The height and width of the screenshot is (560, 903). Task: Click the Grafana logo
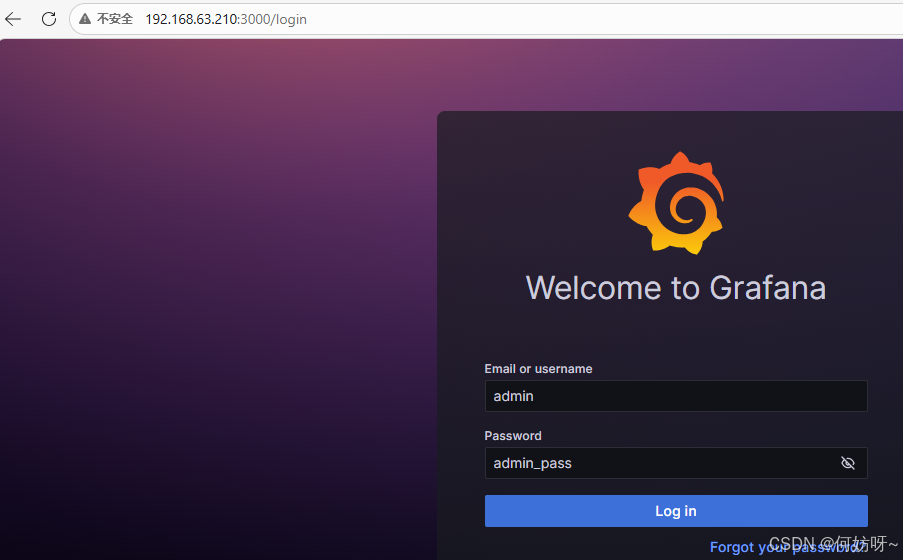pos(676,203)
